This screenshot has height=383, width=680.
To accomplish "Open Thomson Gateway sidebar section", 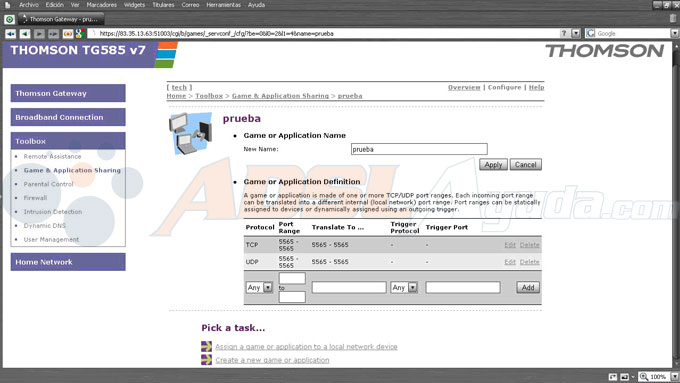I will [68, 93].
